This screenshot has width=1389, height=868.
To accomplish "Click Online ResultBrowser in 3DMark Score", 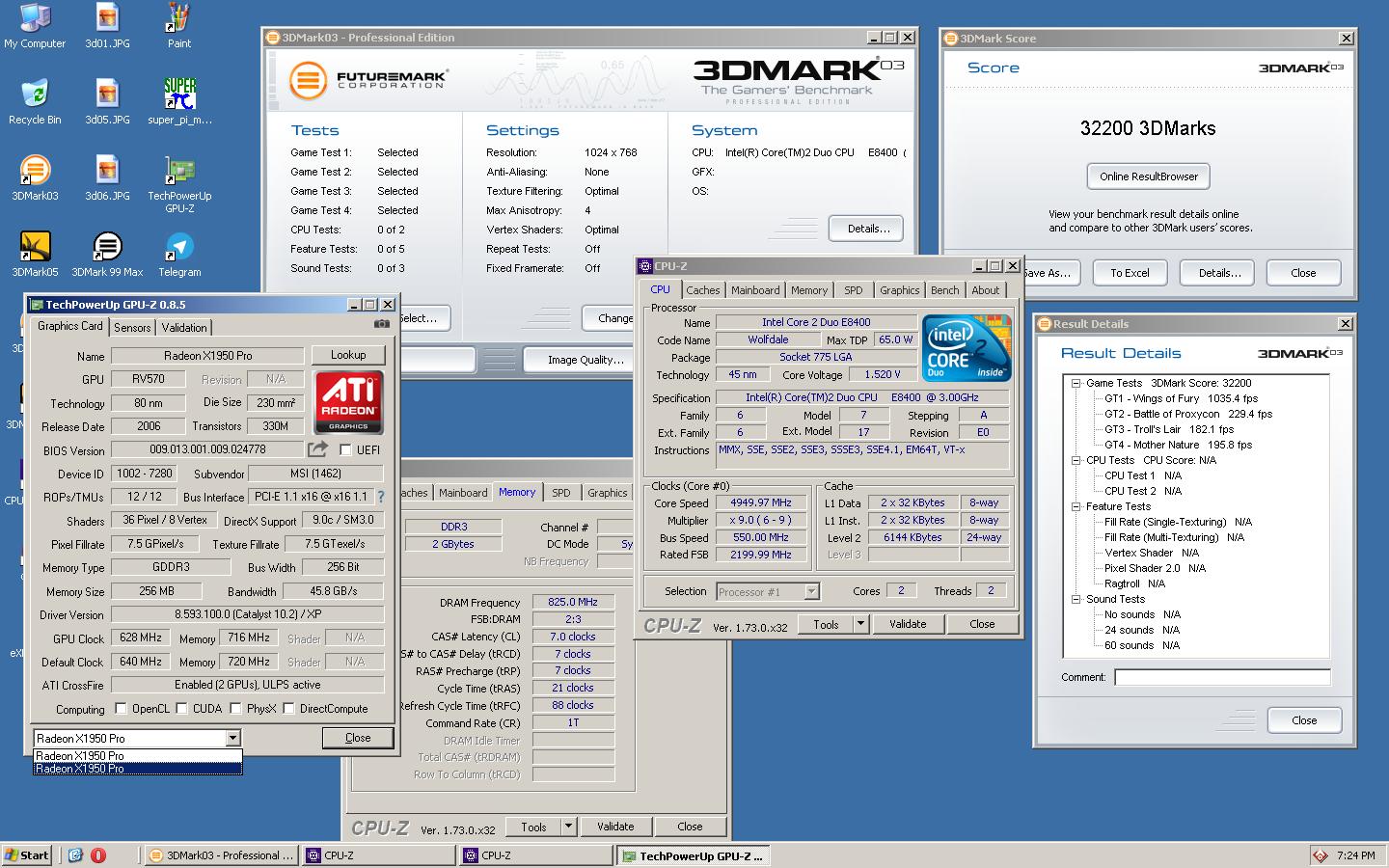I will coord(1149,176).
